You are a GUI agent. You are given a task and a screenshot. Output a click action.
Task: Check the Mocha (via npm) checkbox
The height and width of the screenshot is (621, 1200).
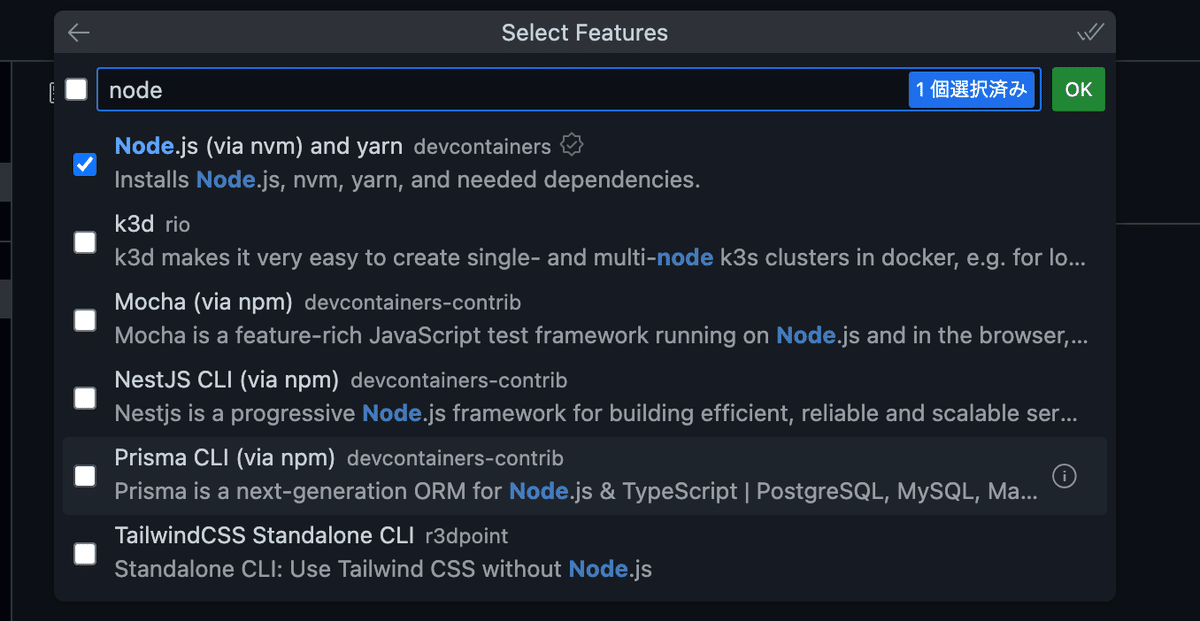pyautogui.click(x=85, y=320)
